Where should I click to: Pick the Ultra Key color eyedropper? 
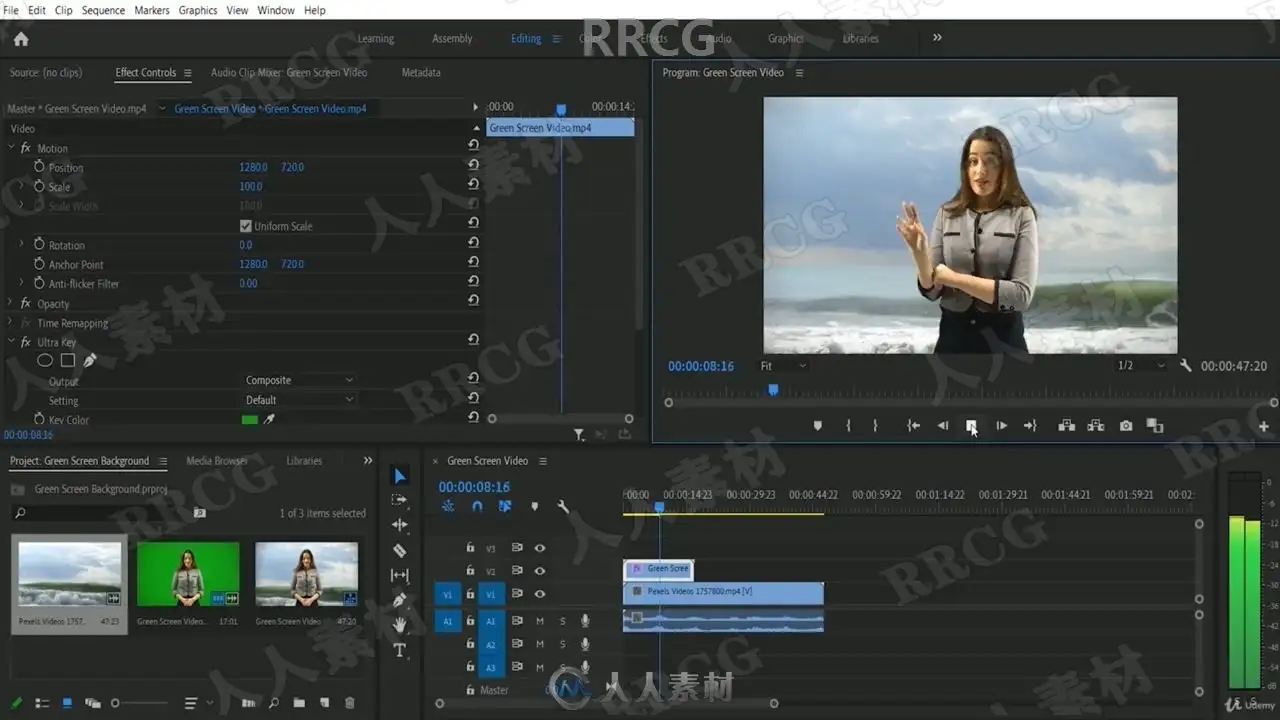click(269, 420)
